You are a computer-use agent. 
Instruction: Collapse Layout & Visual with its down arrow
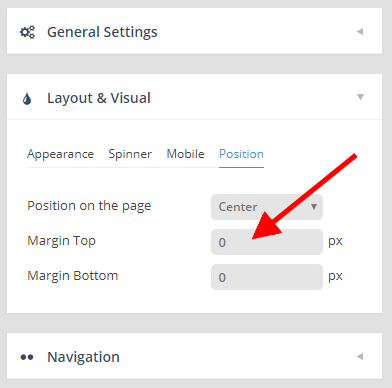coord(360,97)
